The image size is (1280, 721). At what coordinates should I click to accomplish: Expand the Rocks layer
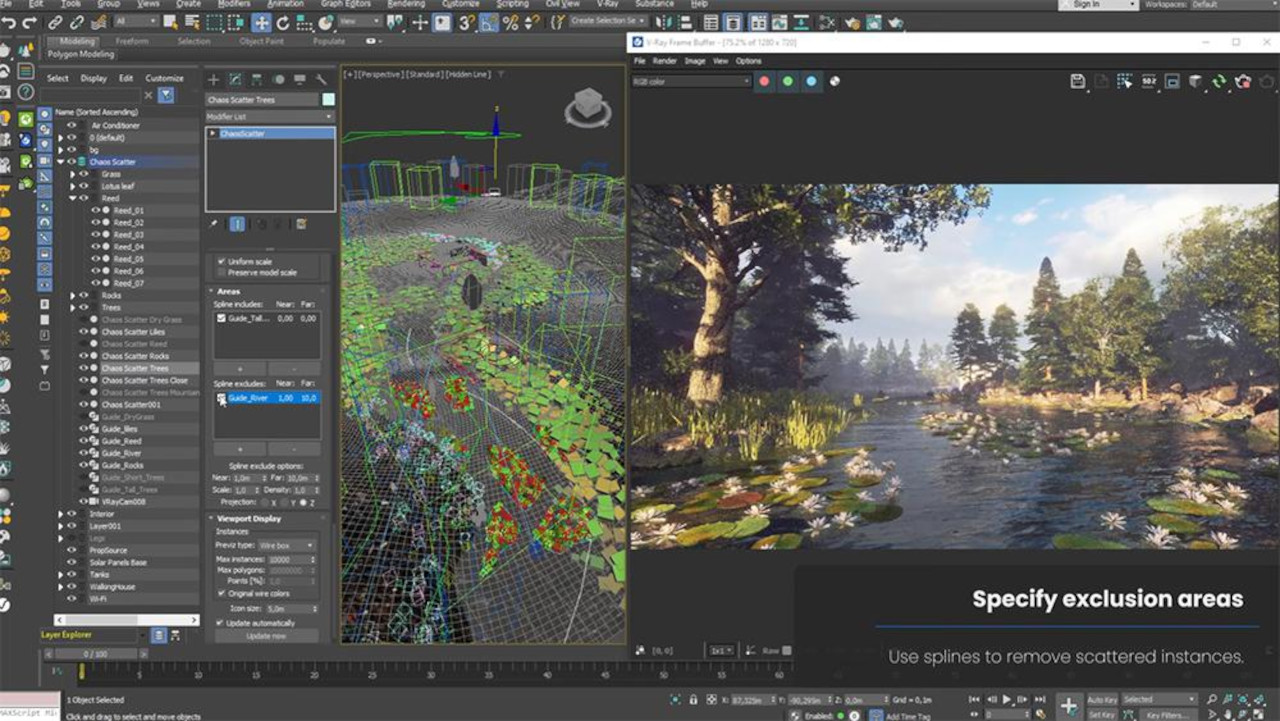click(x=72, y=296)
